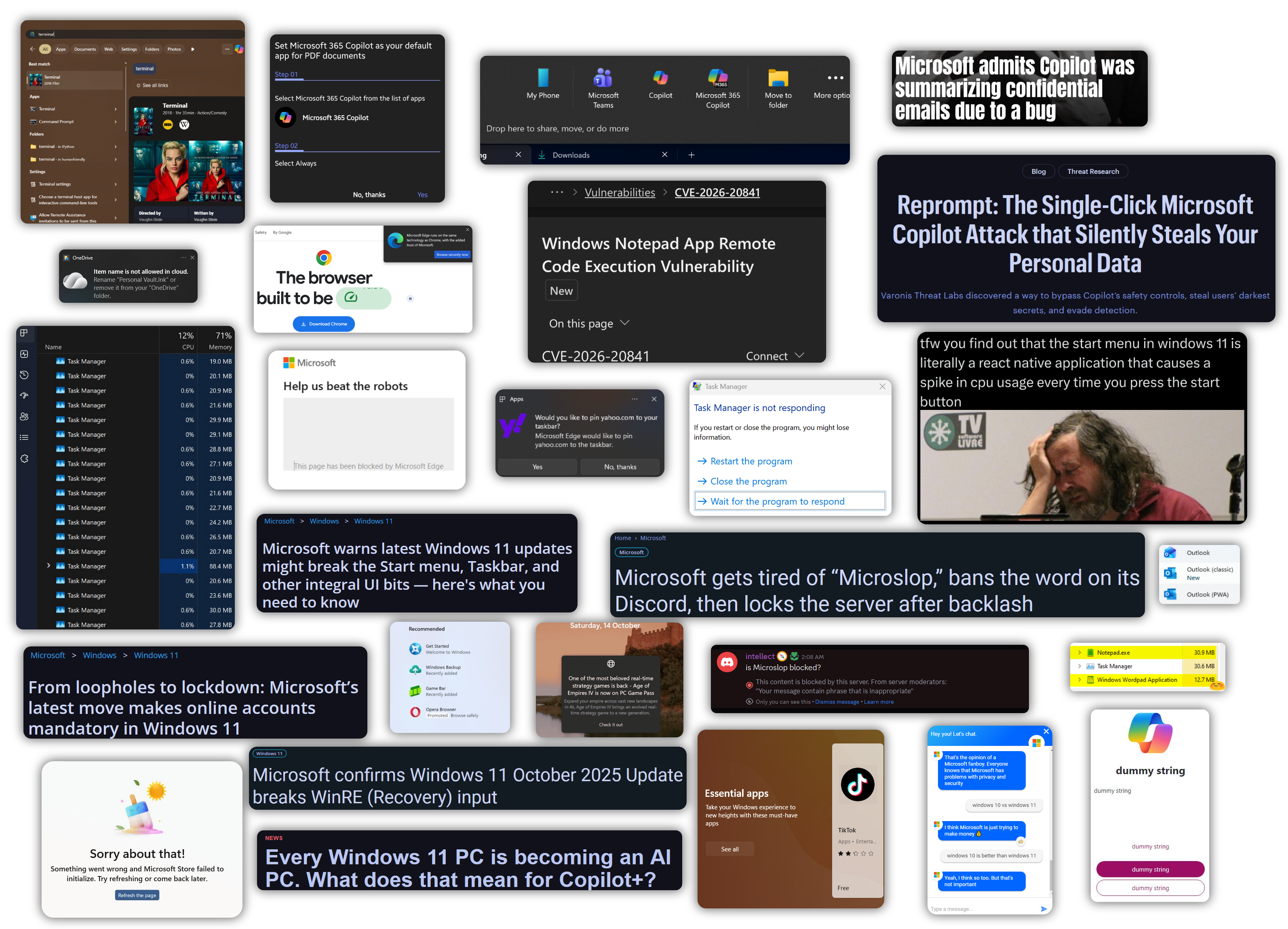This screenshot has width=1288, height=929.
Task: Pause the Chrome page animation button
Action: [x=410, y=298]
